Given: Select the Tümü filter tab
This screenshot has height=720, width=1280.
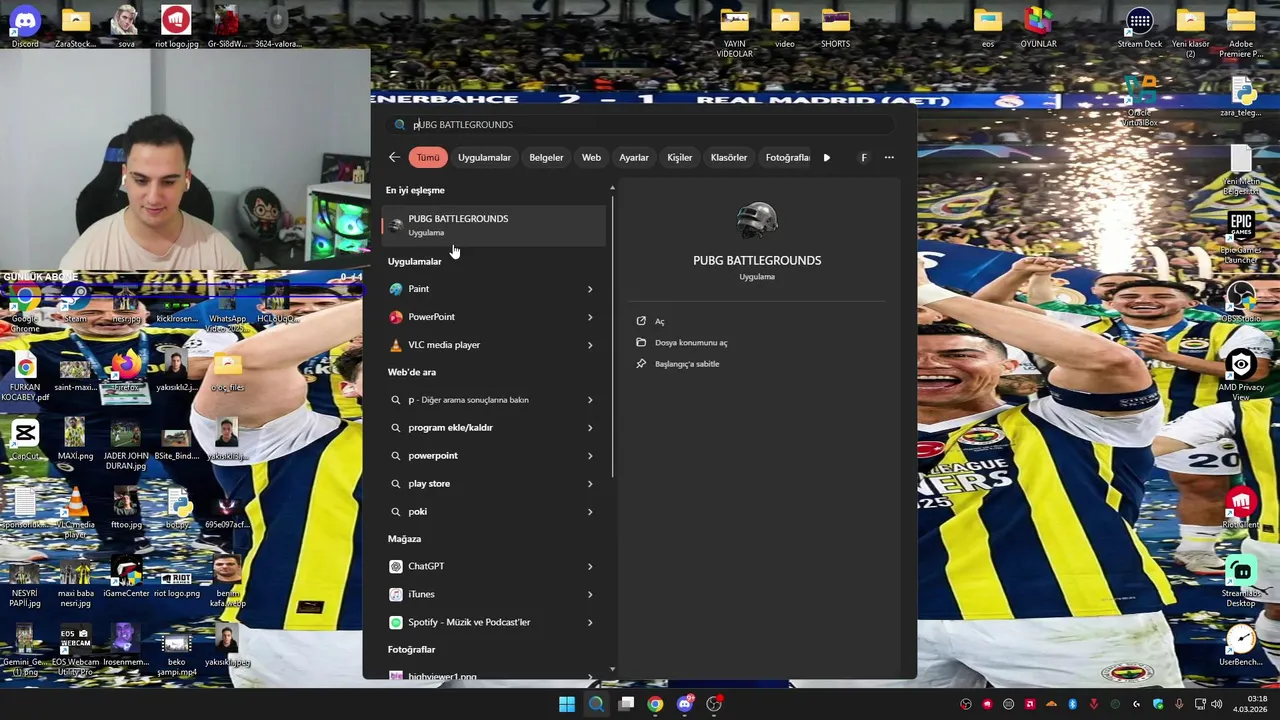Looking at the screenshot, I should (428, 157).
